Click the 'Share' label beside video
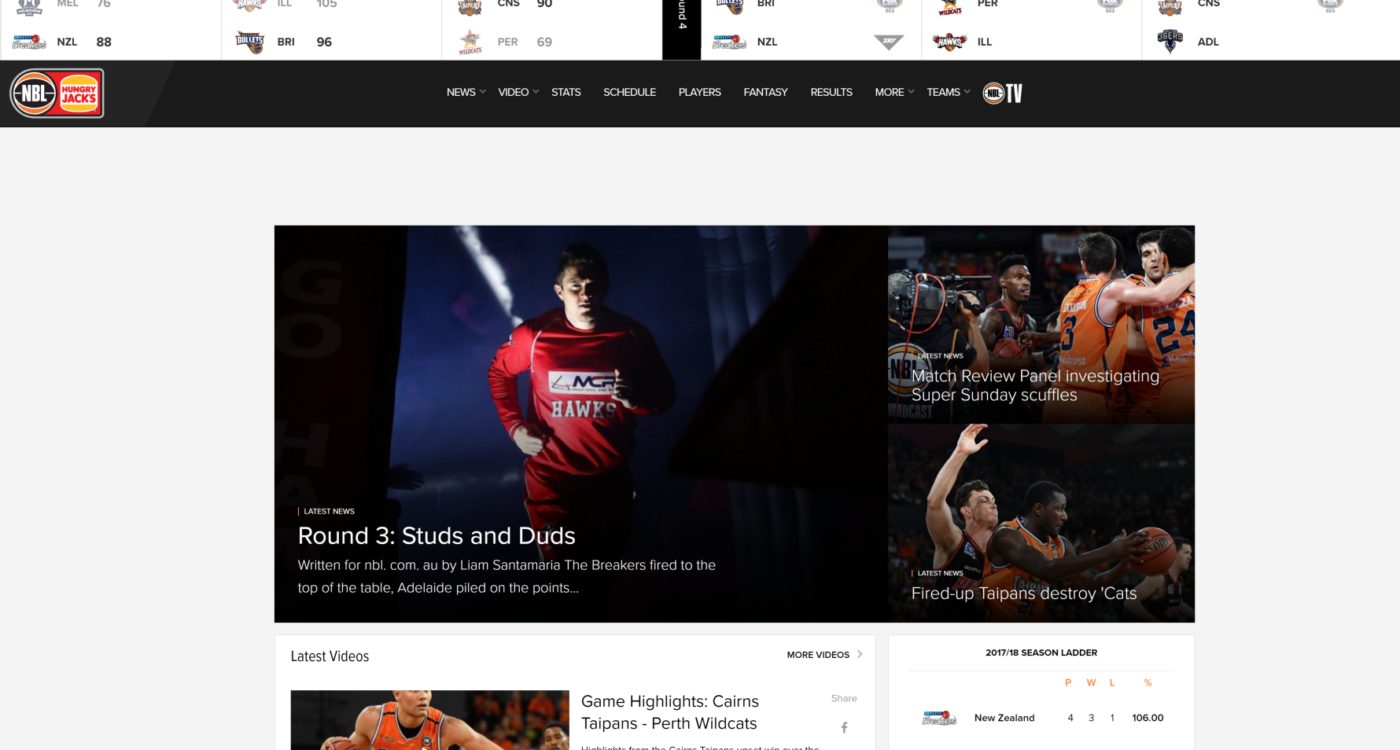The height and width of the screenshot is (750, 1400). pyautogui.click(x=844, y=698)
